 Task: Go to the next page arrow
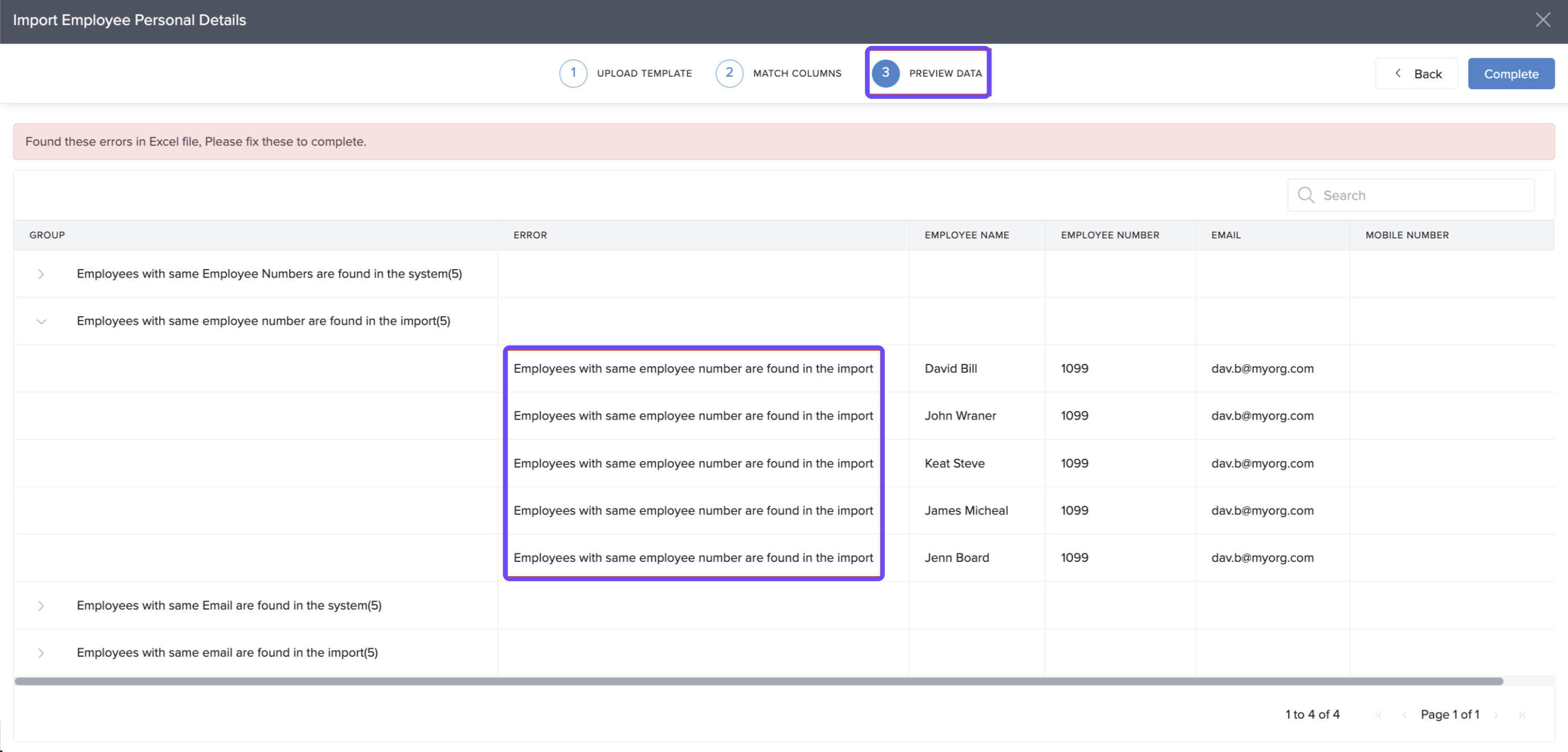(x=1495, y=715)
